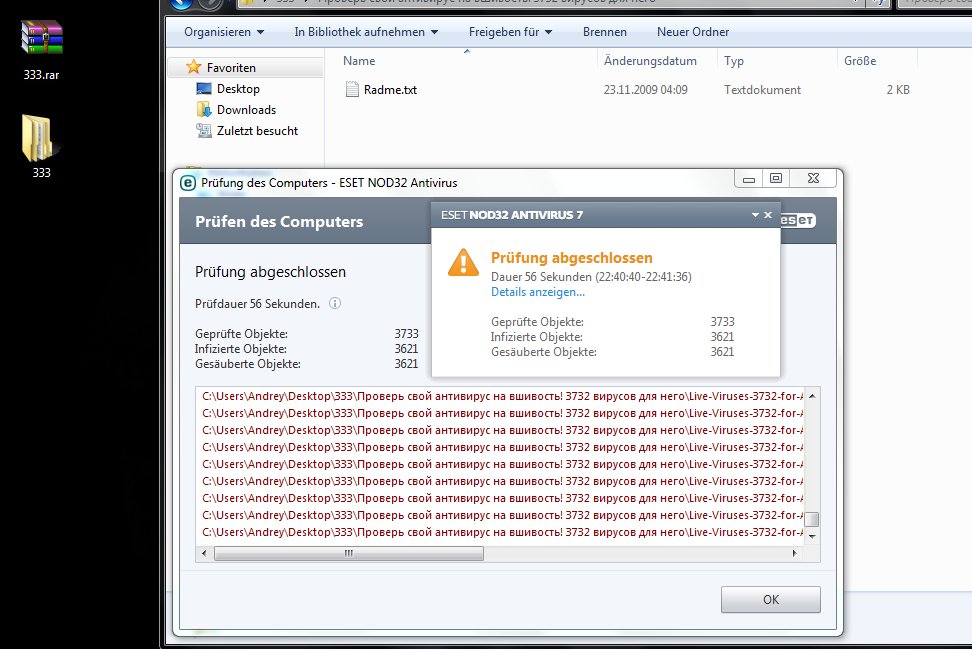Viewport: 972px width, 649px height.
Task: Click the eset logo in the scan header
Action: click(798, 220)
